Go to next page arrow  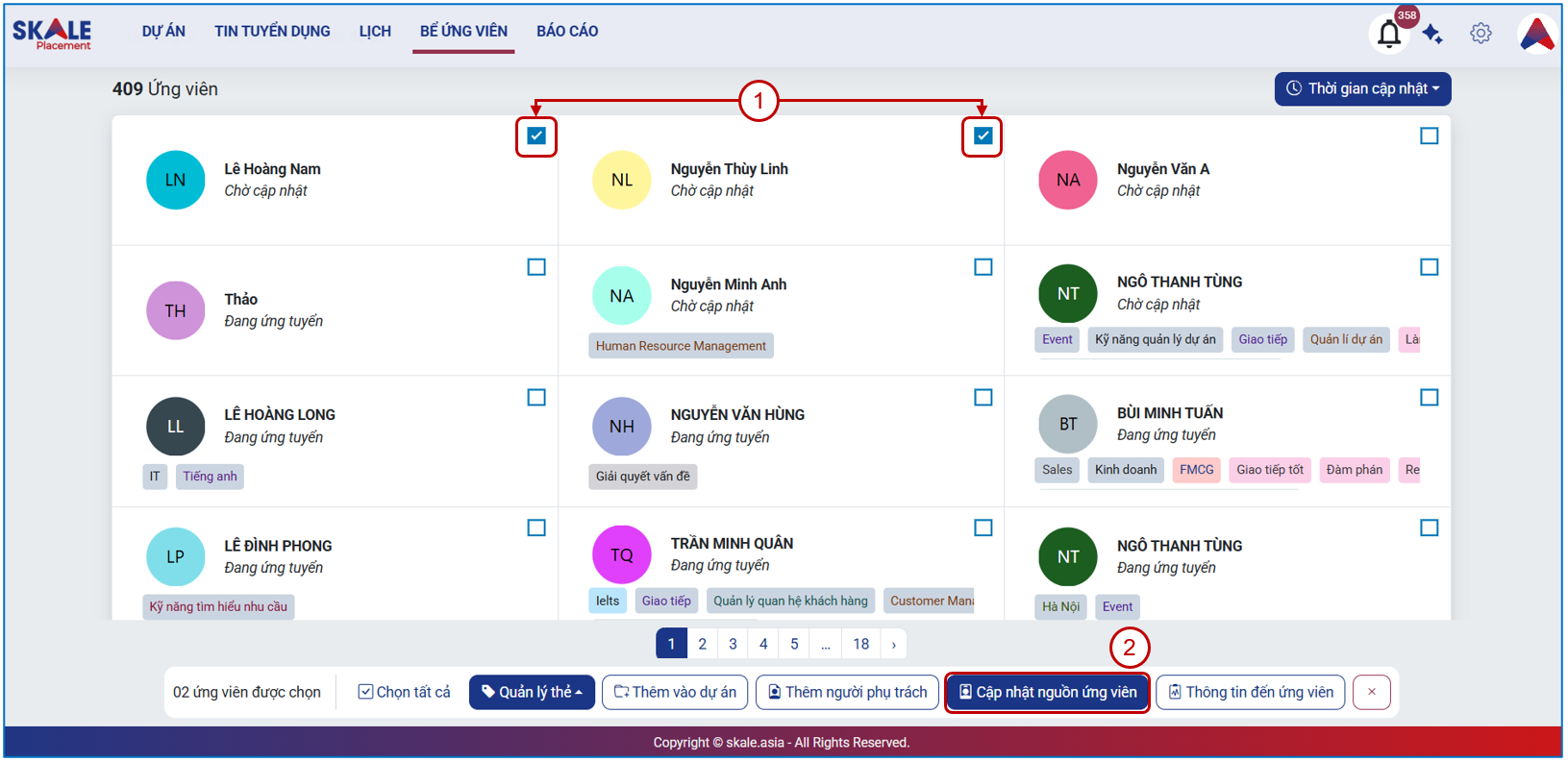(x=893, y=644)
